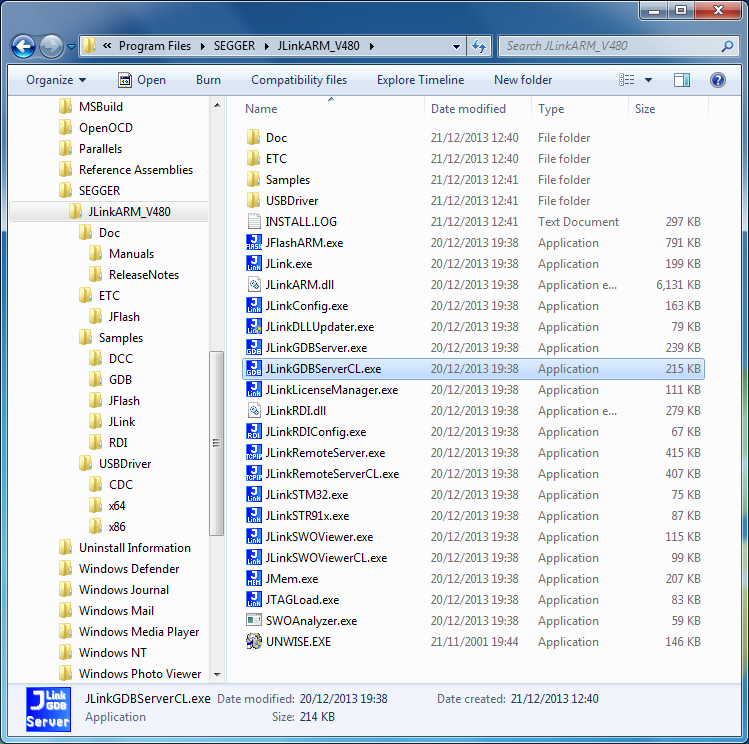
Task: Select the JLinkRDIConfig.exe RDI icon
Action: (254, 432)
